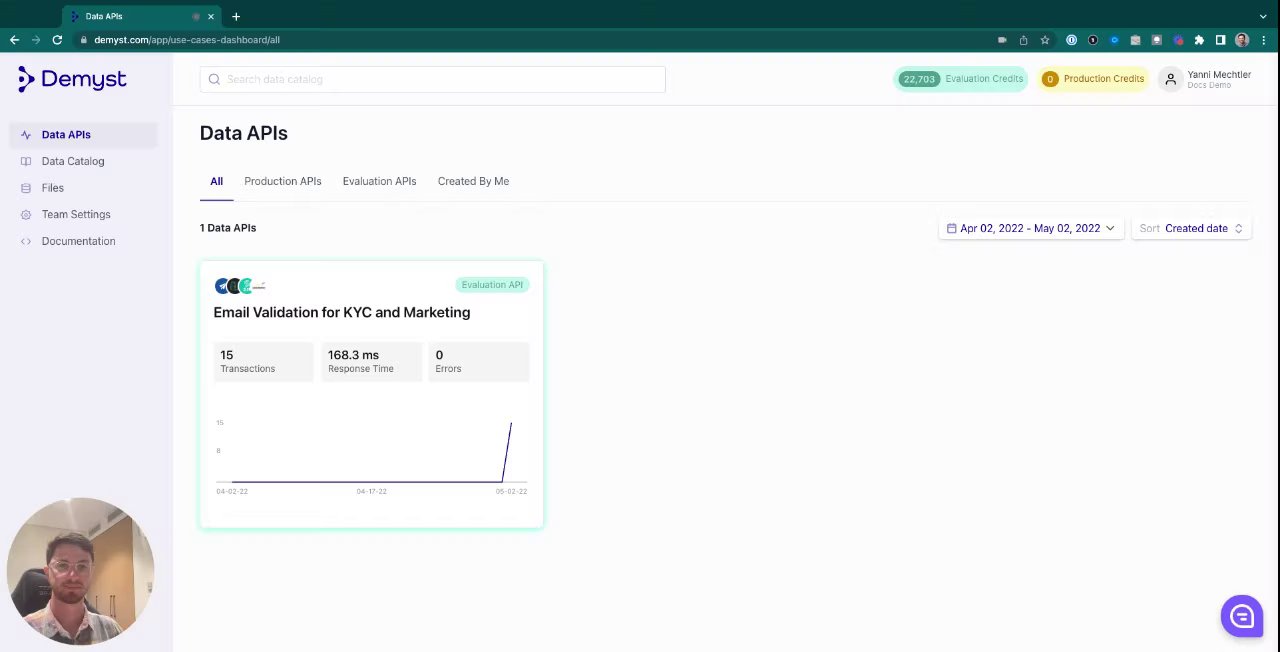Open Email Validation for KYC and Marketing

click(x=342, y=313)
